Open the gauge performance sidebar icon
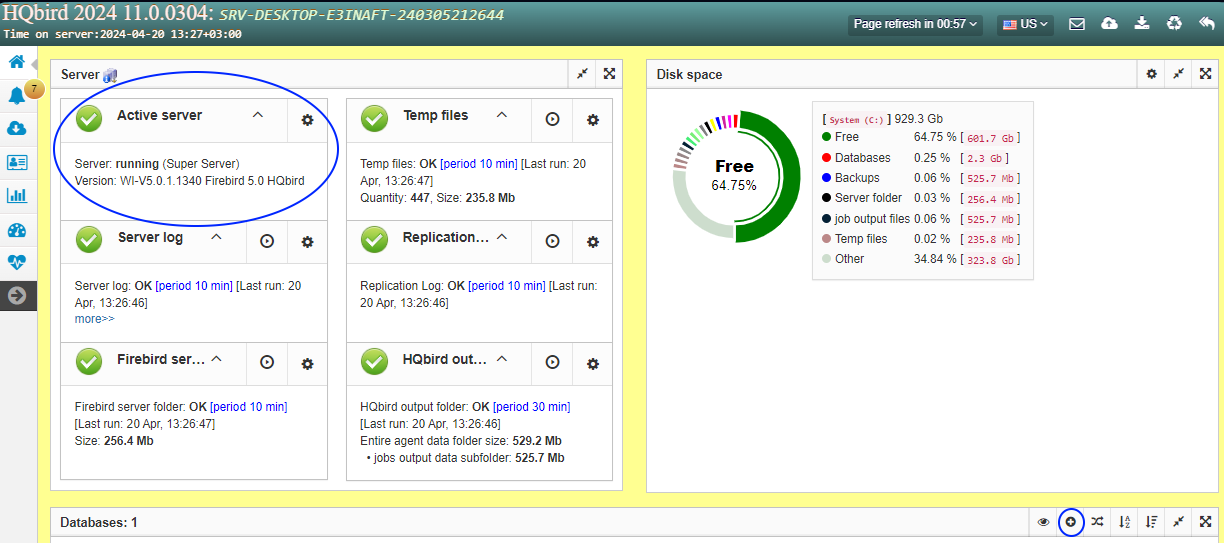The image size is (1224, 543). click(17, 229)
